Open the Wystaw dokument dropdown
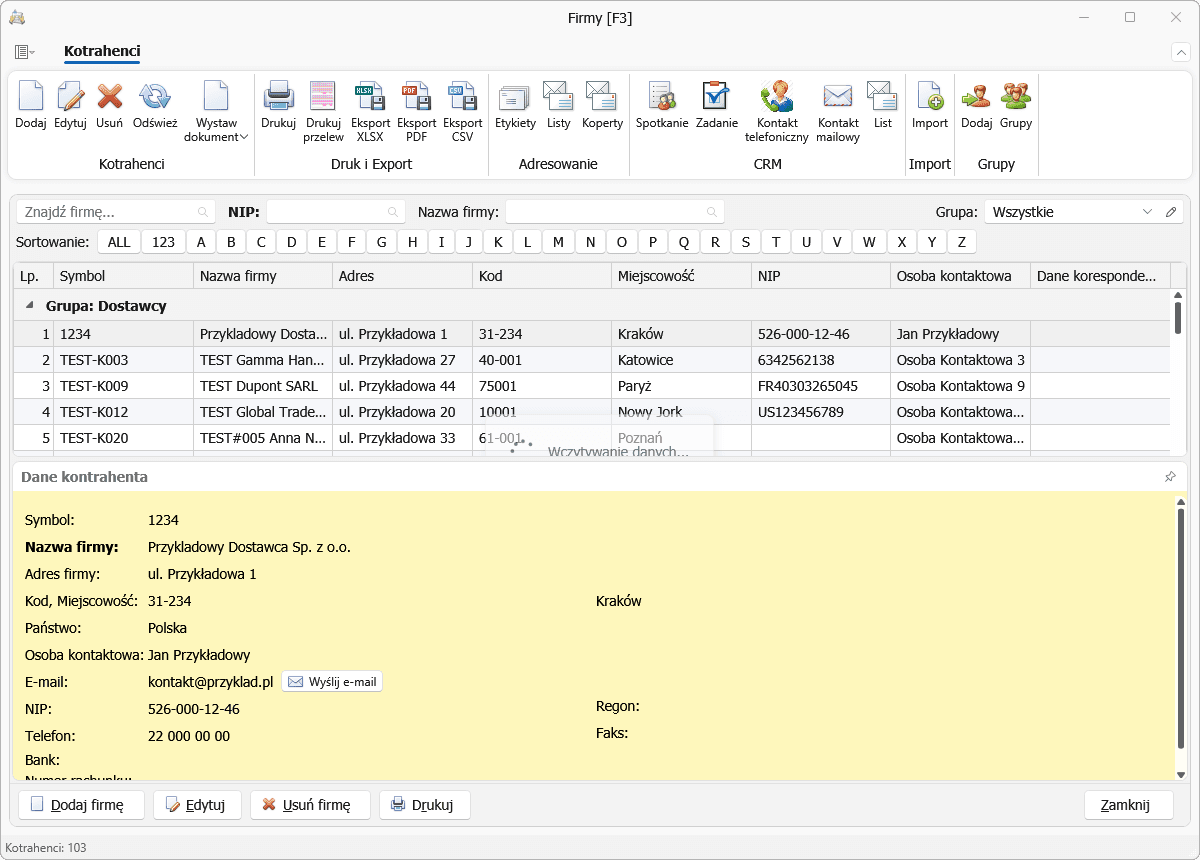This screenshot has width=1200, height=860. click(217, 112)
